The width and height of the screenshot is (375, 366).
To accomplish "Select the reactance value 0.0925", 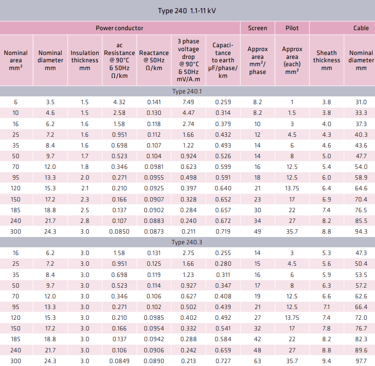I will point(154,188).
